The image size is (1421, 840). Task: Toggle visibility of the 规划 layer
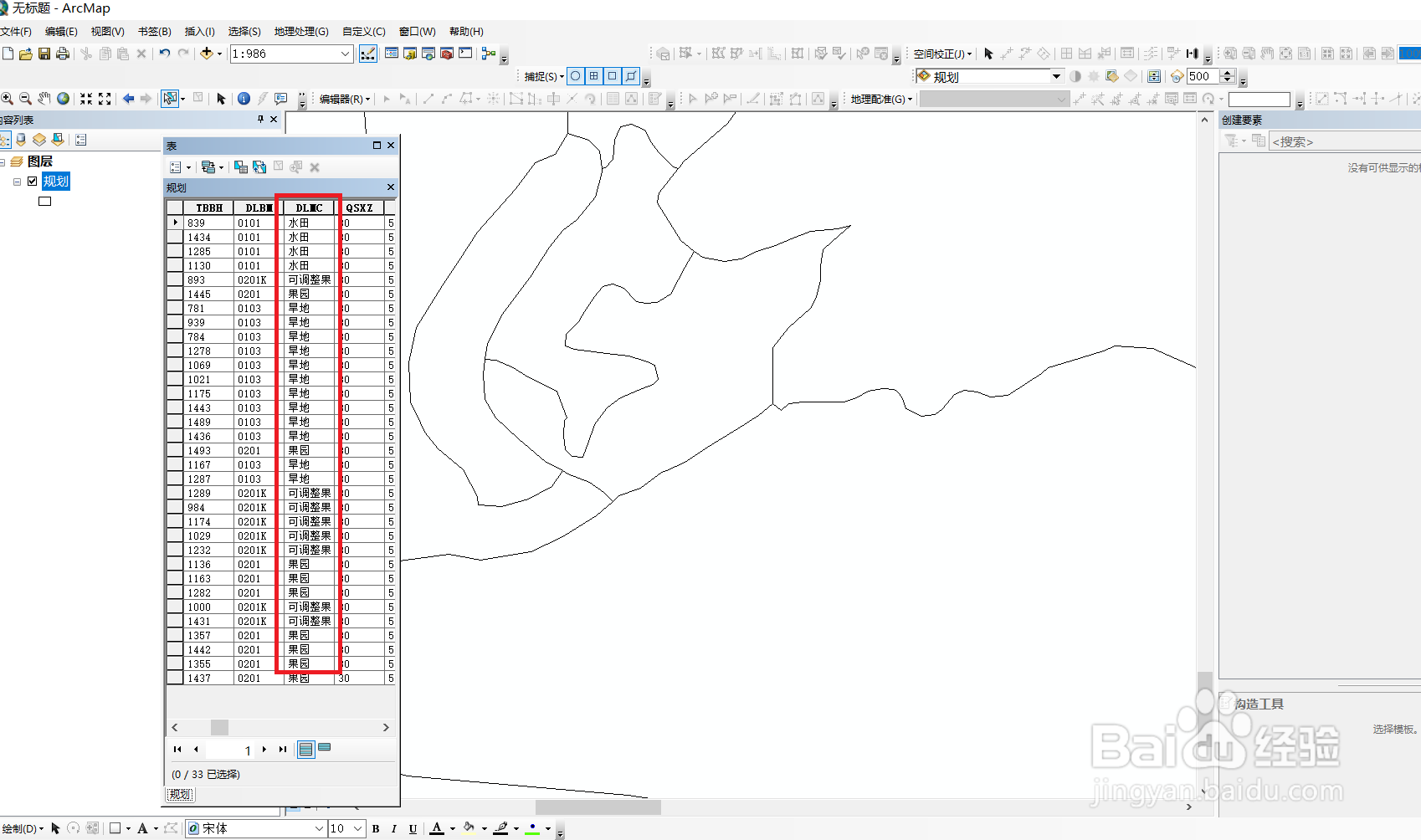[x=33, y=181]
